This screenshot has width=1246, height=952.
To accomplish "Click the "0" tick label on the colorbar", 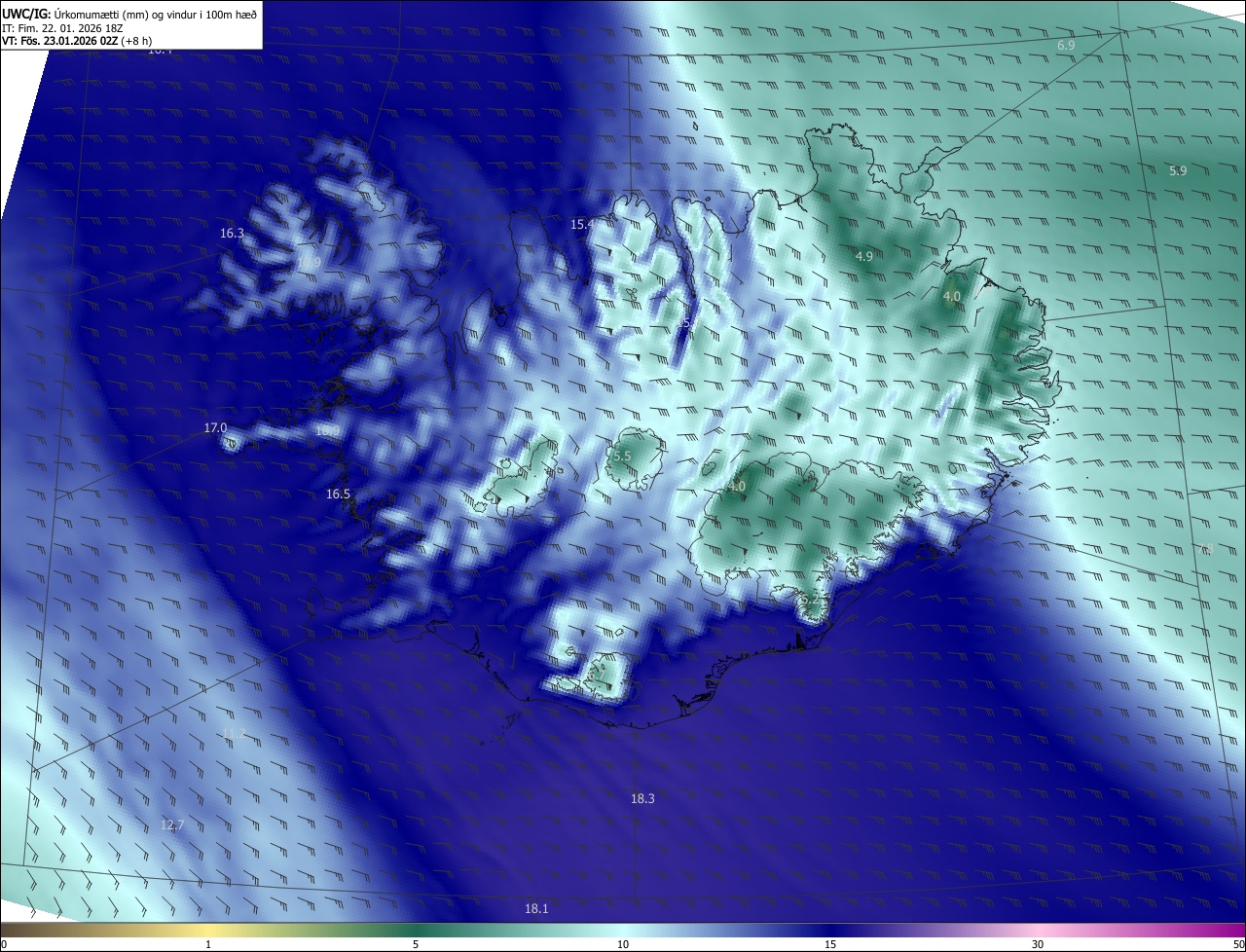I will click(4, 944).
